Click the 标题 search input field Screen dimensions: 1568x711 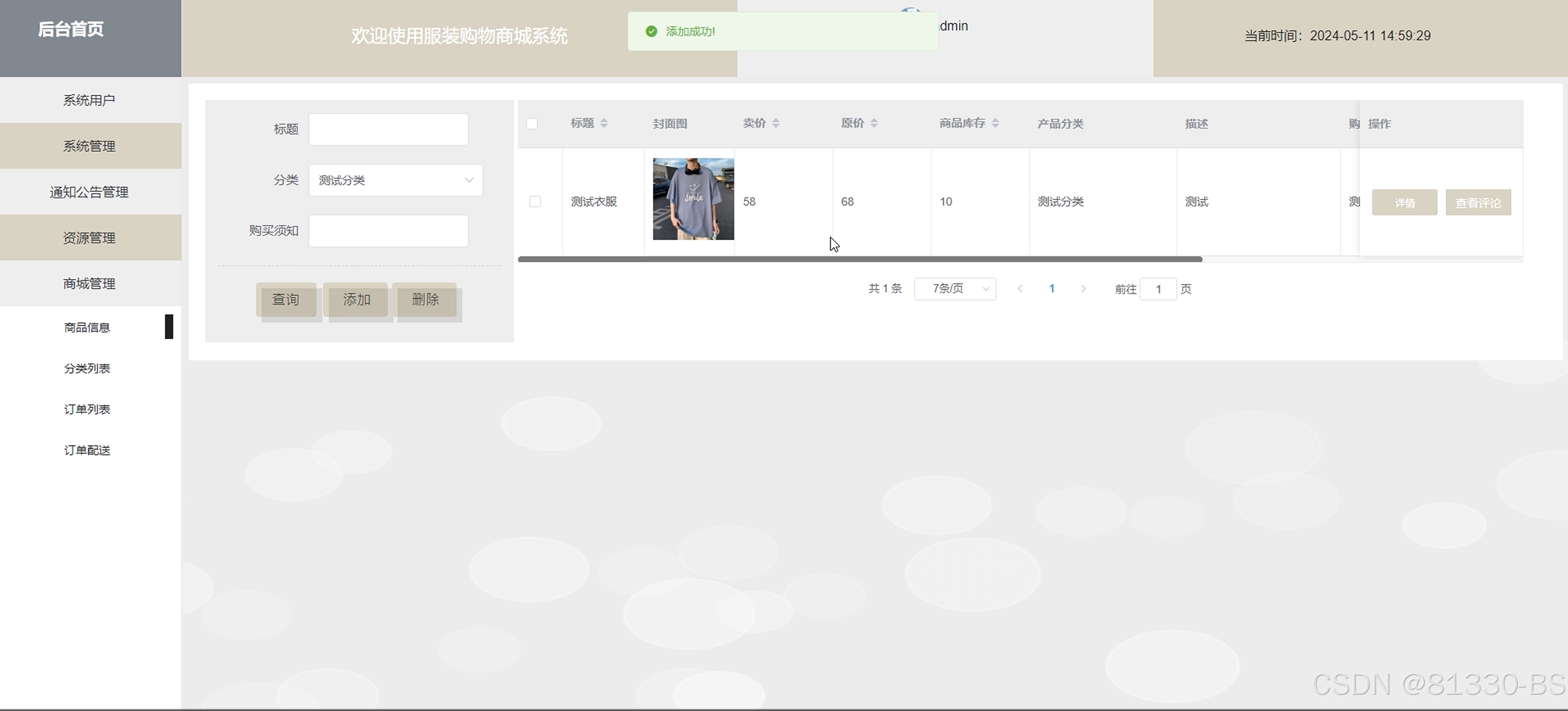click(388, 129)
